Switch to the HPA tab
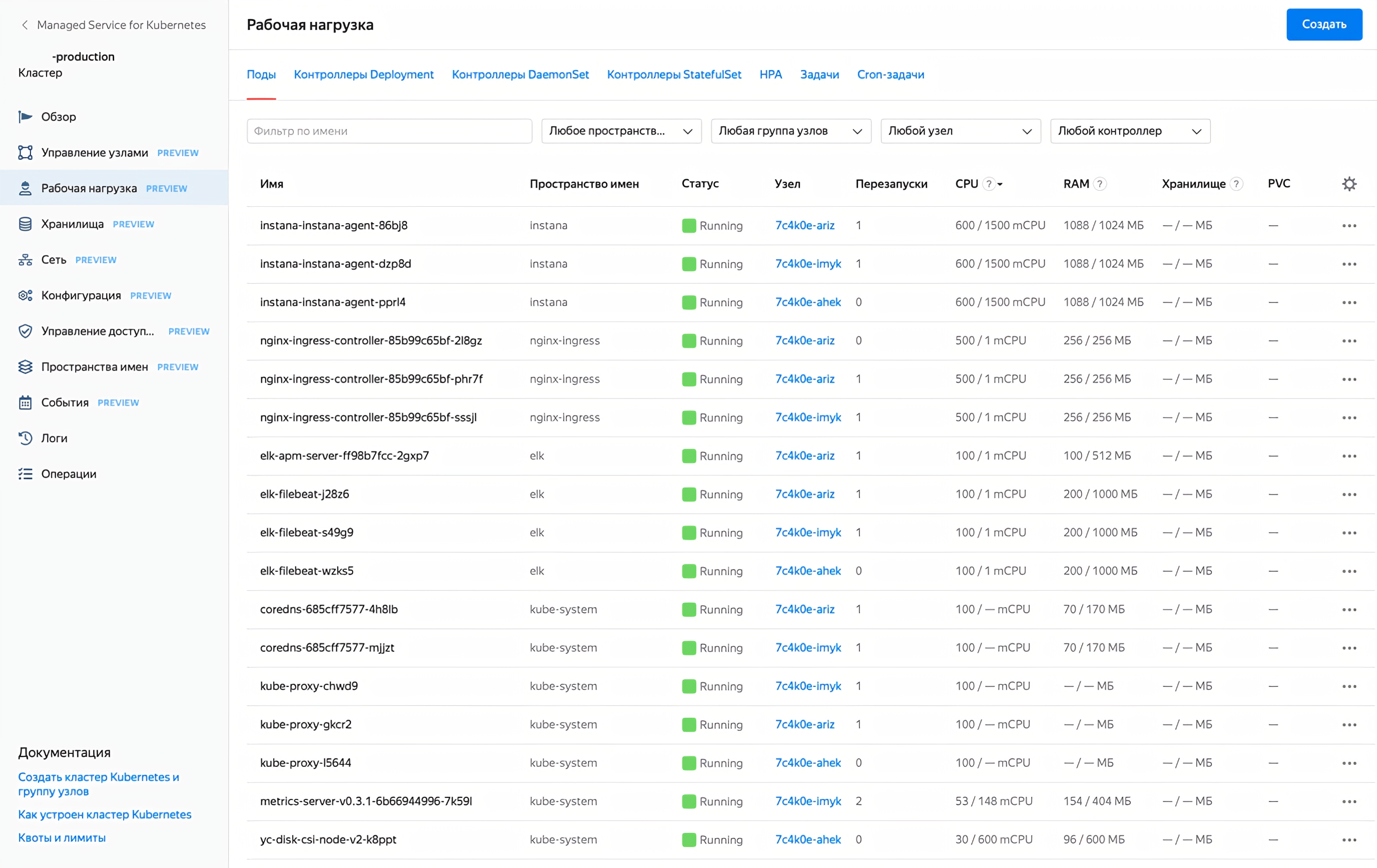1377x868 pixels. pos(771,74)
